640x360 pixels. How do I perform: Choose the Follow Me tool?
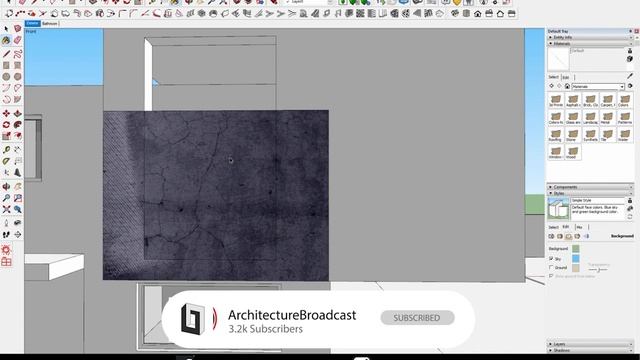click(18, 124)
